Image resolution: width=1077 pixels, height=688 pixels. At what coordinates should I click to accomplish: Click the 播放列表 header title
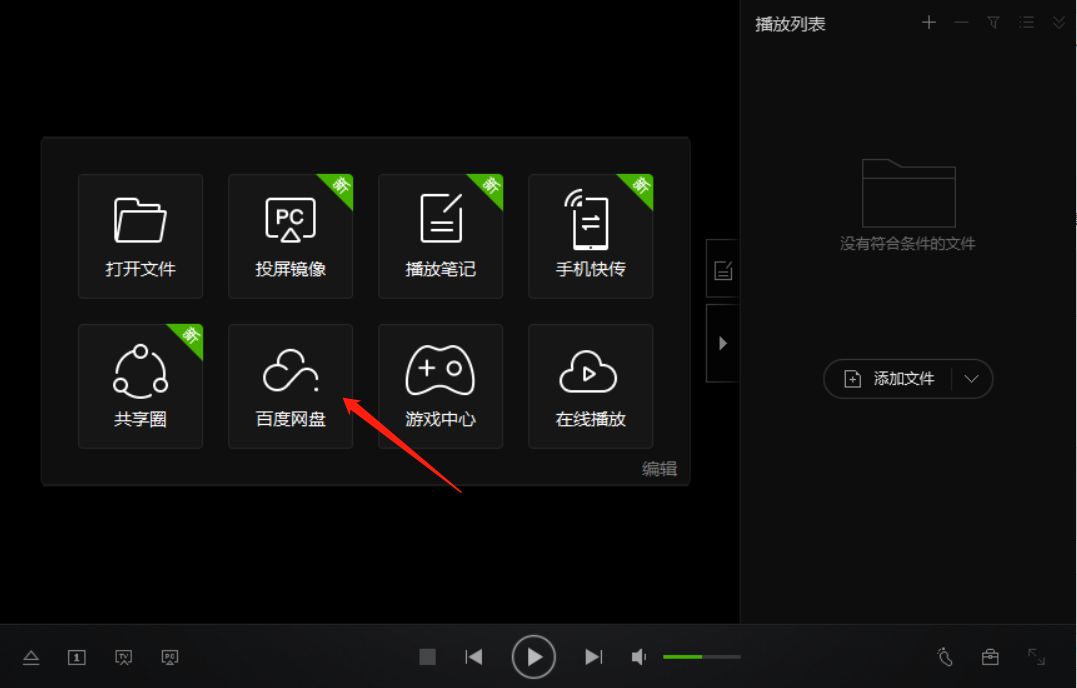point(790,24)
